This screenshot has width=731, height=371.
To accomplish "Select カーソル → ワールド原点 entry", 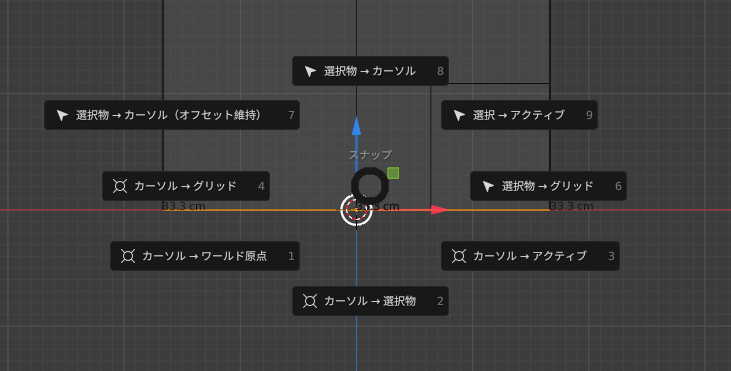I will [x=205, y=256].
